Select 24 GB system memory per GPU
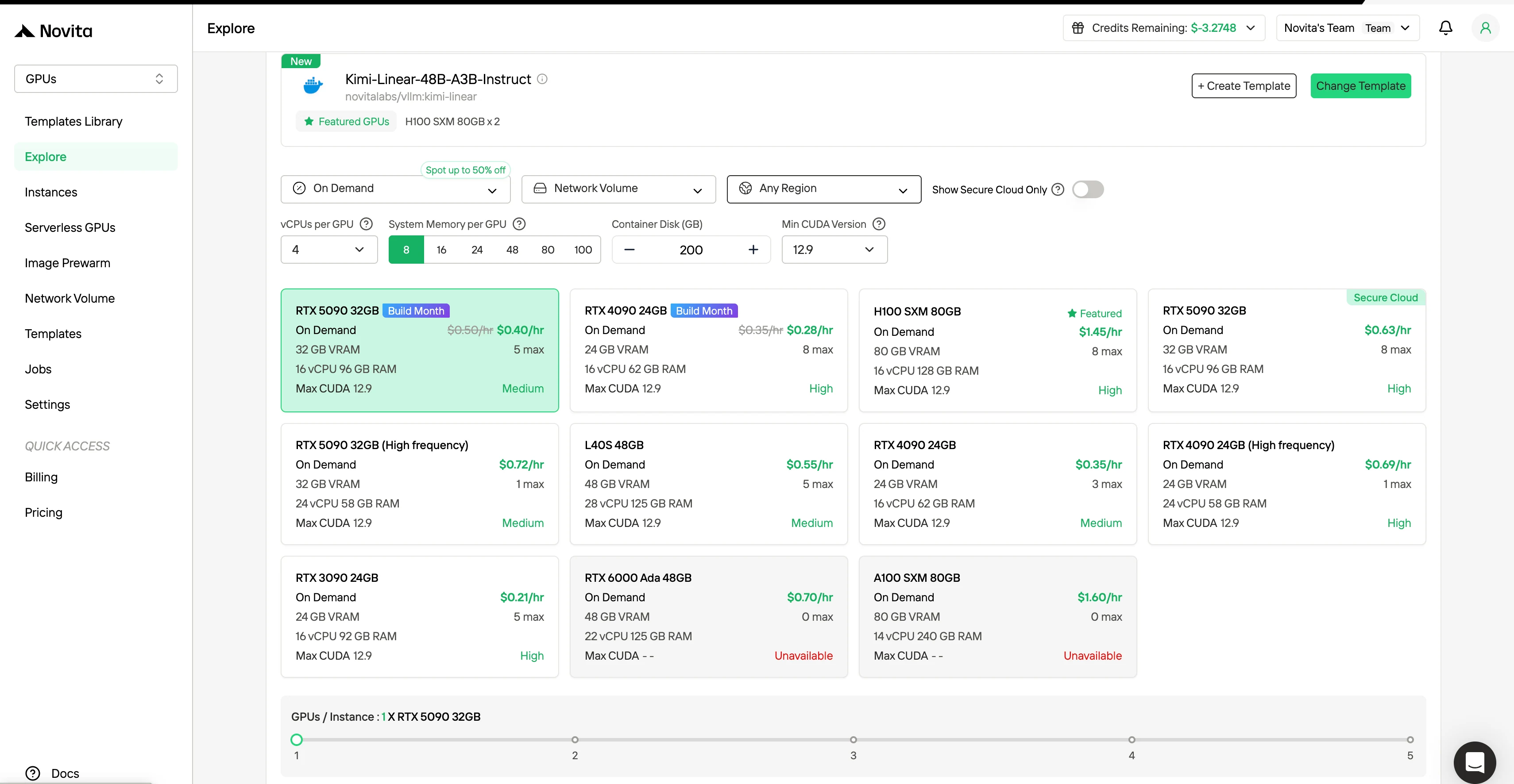The width and height of the screenshot is (1514, 784). 477,250
